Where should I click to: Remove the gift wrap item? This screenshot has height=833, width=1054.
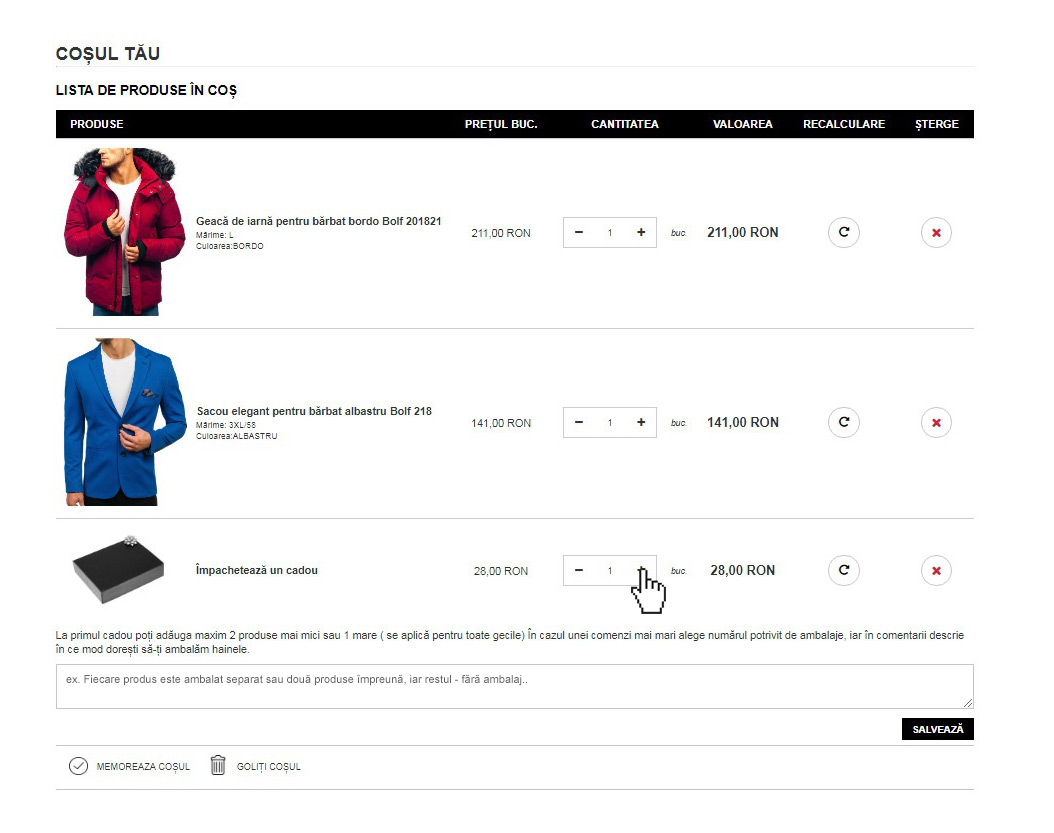tap(936, 571)
